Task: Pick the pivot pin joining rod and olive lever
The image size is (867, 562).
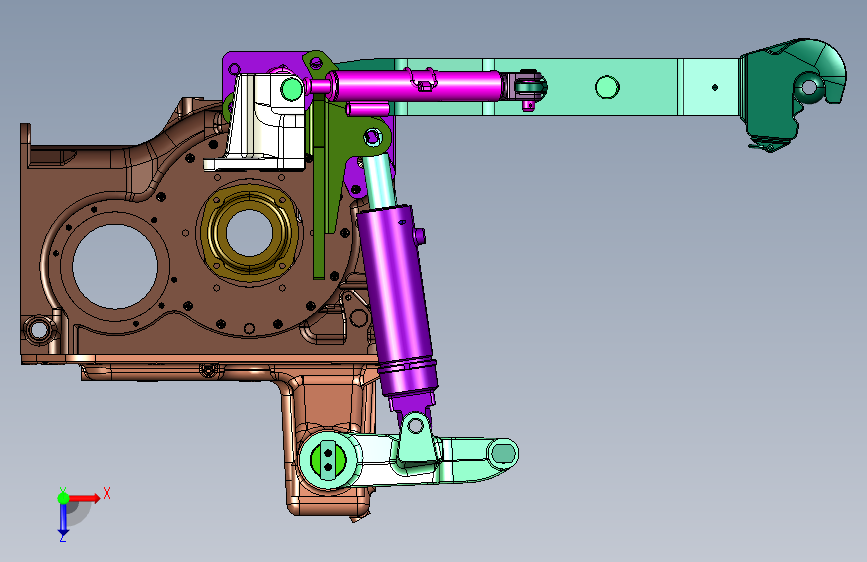Action: click(x=372, y=136)
